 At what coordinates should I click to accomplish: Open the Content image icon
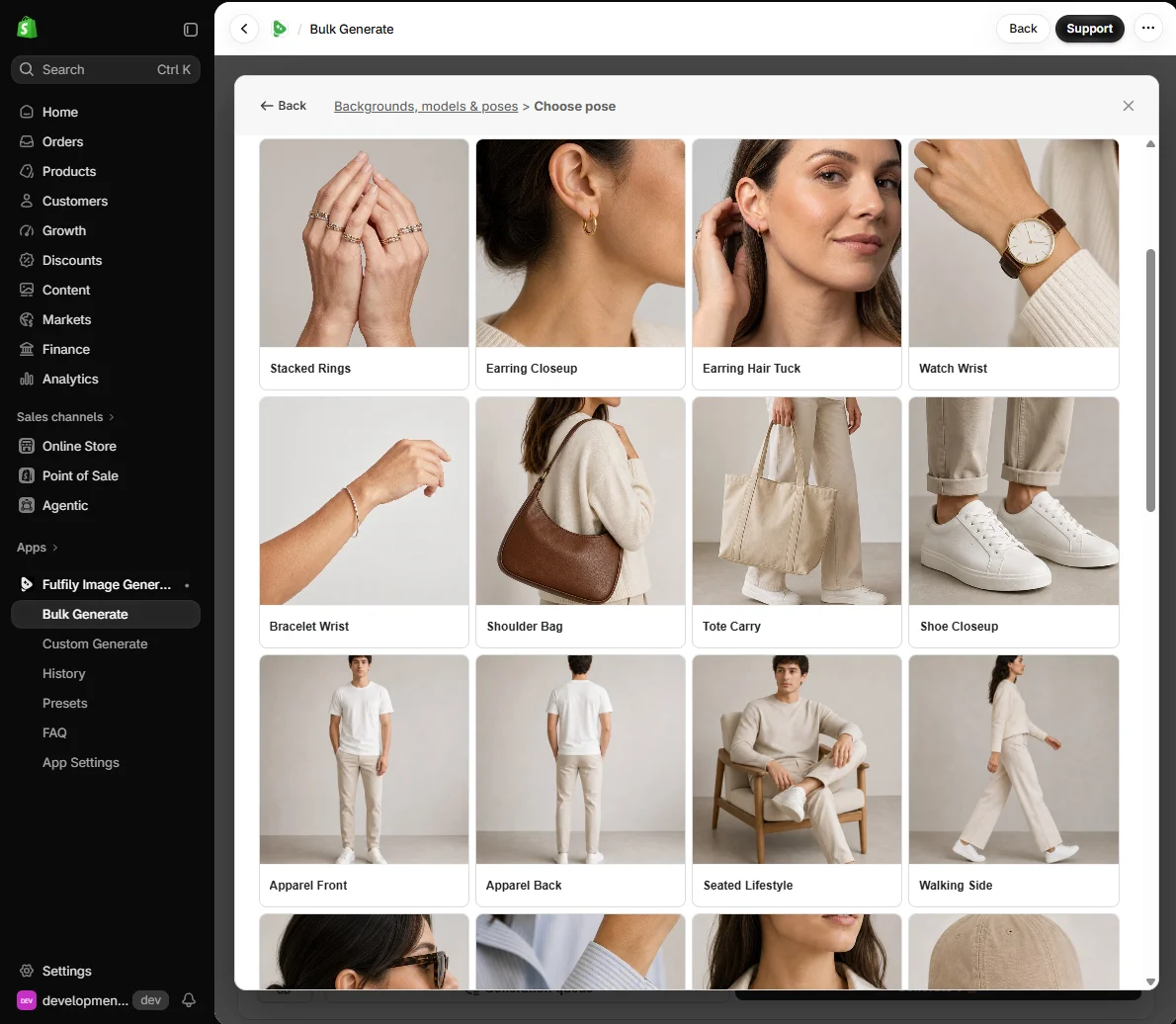coord(27,290)
